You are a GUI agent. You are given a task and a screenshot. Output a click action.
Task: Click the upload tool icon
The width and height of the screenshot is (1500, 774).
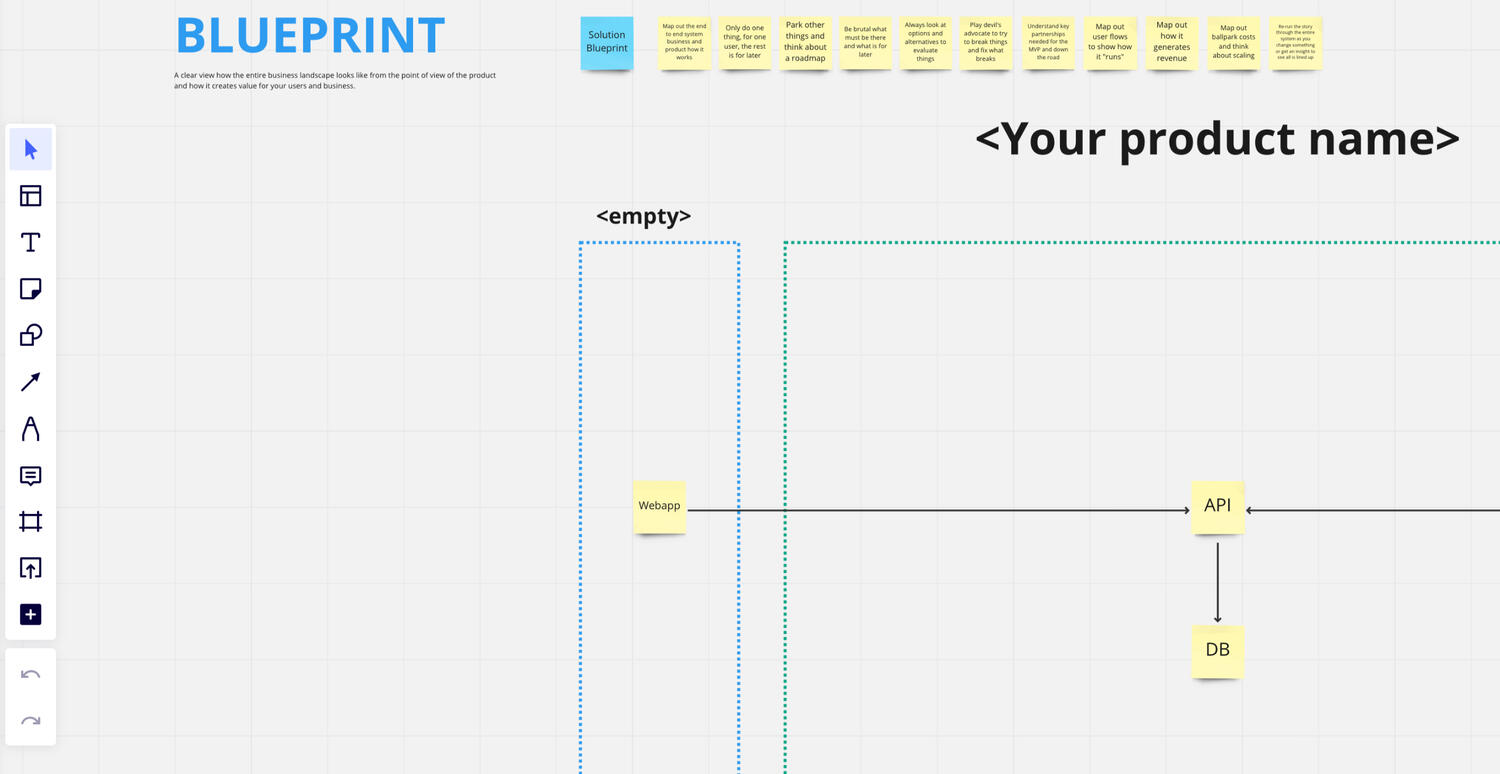tap(31, 568)
